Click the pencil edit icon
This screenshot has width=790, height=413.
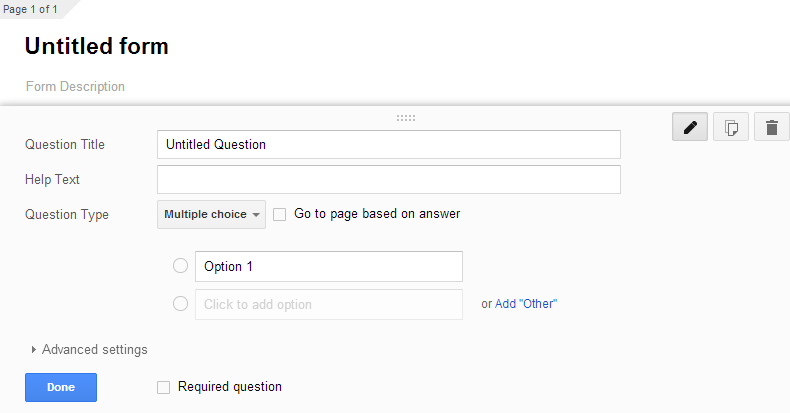tap(690, 127)
